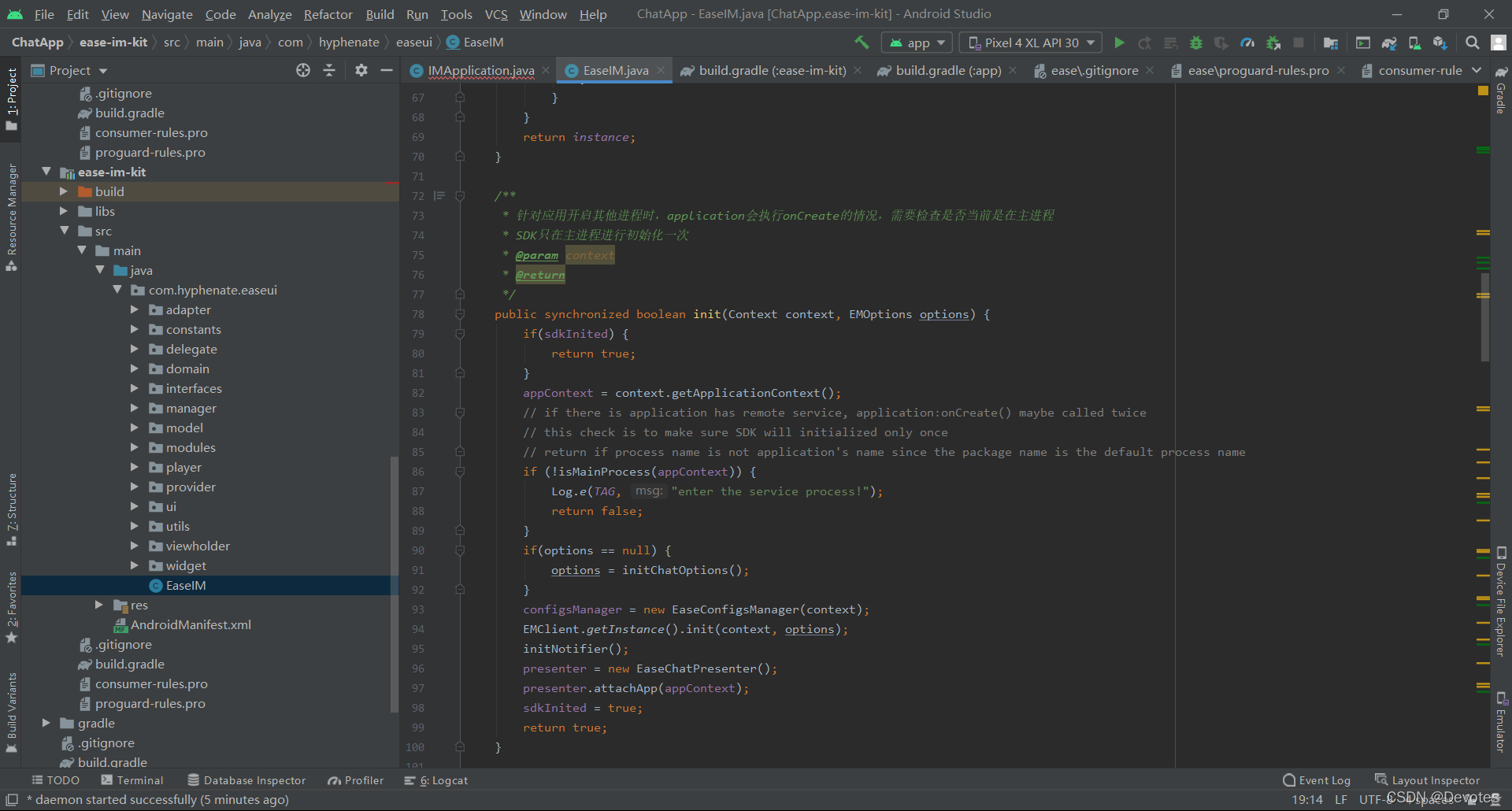The height and width of the screenshot is (811, 1512).
Task: Switch to the ease\proguard-rules.pro tab
Action: pyautogui.click(x=1258, y=70)
